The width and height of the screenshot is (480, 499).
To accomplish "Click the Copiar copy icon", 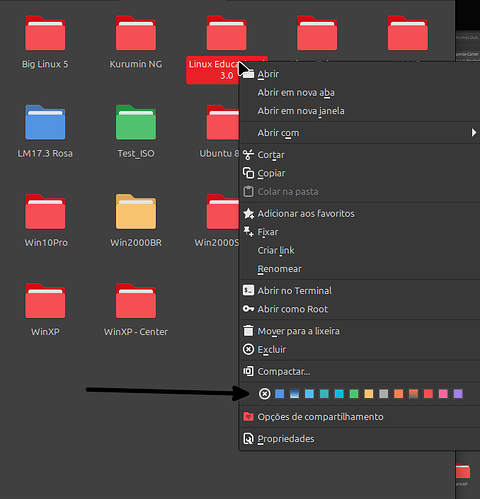I will click(248, 173).
